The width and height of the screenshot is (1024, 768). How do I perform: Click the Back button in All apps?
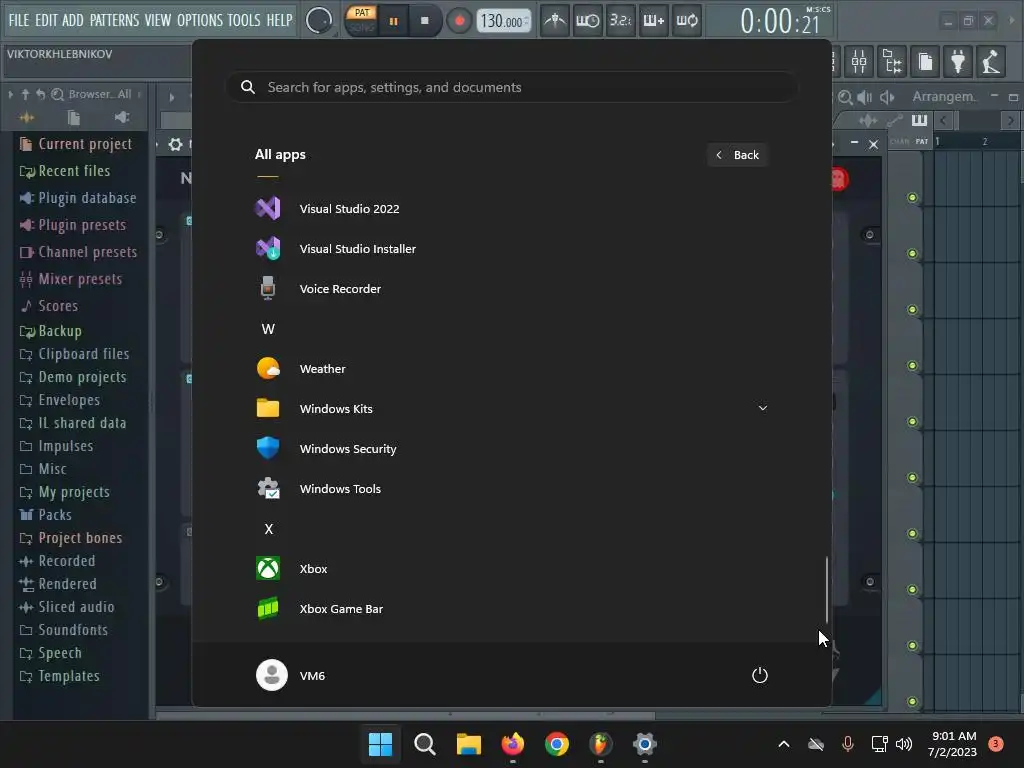[x=737, y=155]
